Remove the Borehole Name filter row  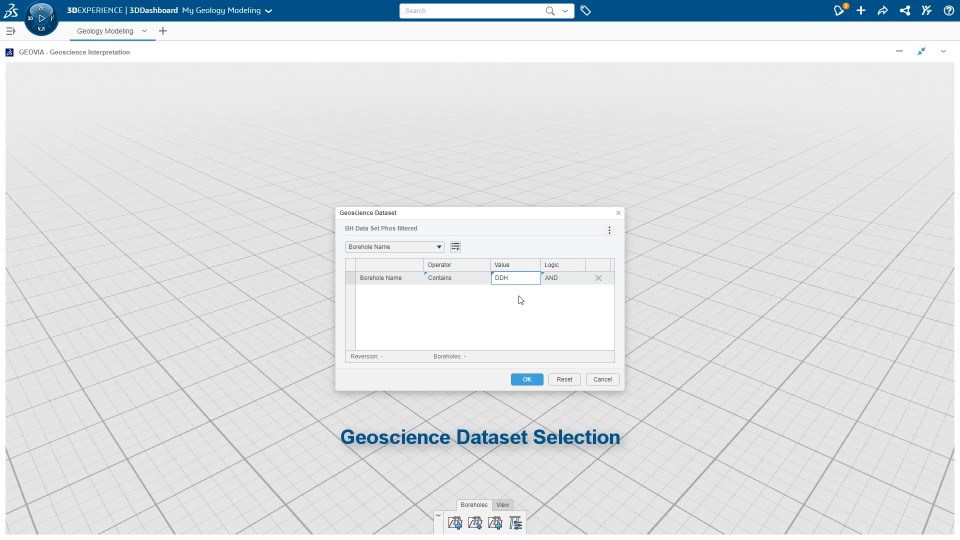(598, 278)
